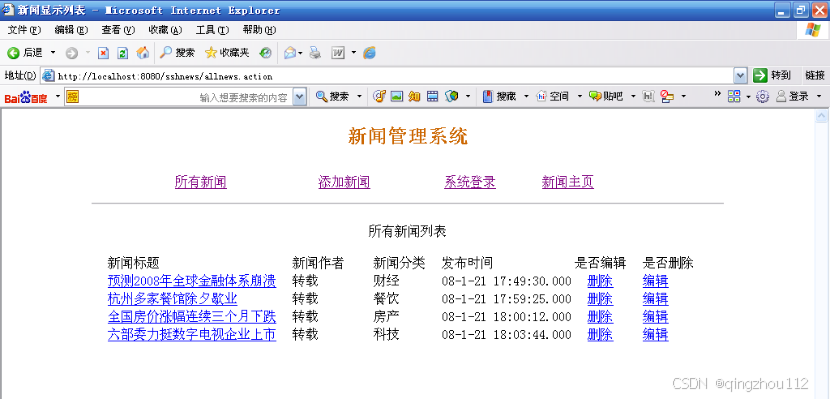Open news 全国房价涨幅连续三个月下跌
Screen dimensions: 830x399
pos(192,316)
